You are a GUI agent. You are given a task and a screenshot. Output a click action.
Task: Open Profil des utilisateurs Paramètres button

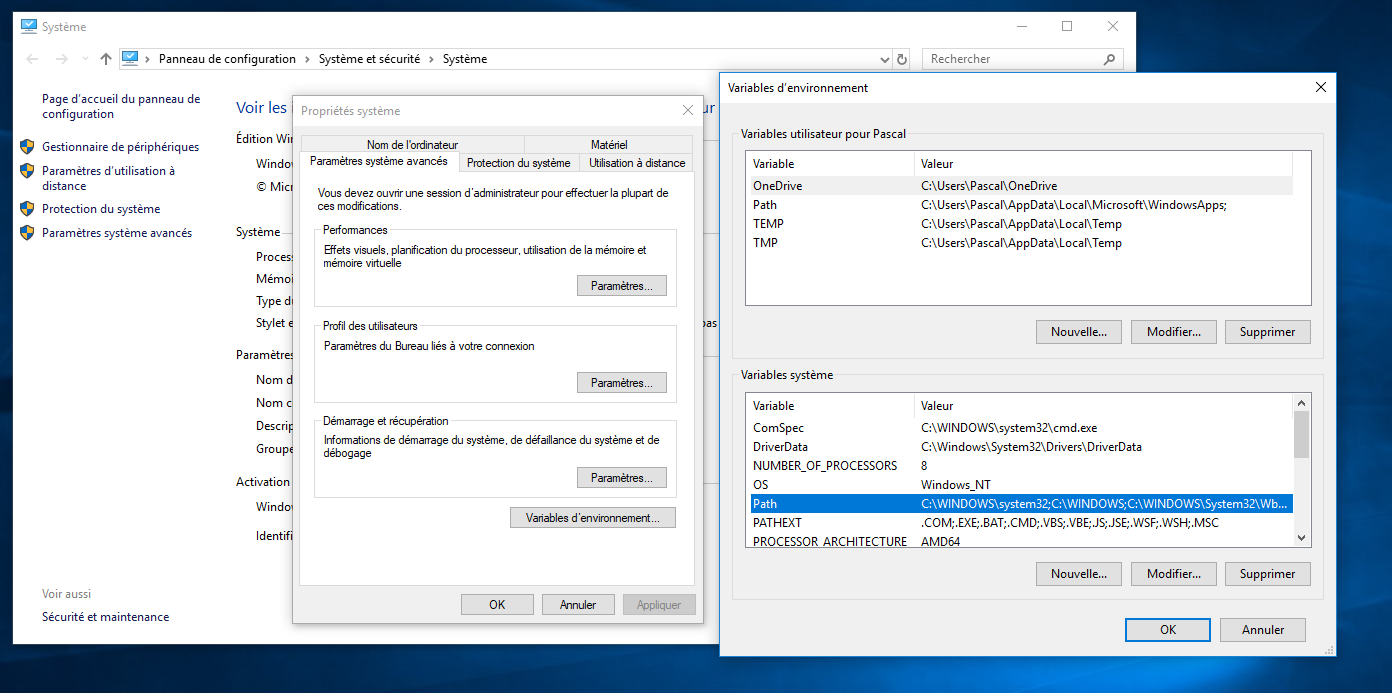[622, 383]
